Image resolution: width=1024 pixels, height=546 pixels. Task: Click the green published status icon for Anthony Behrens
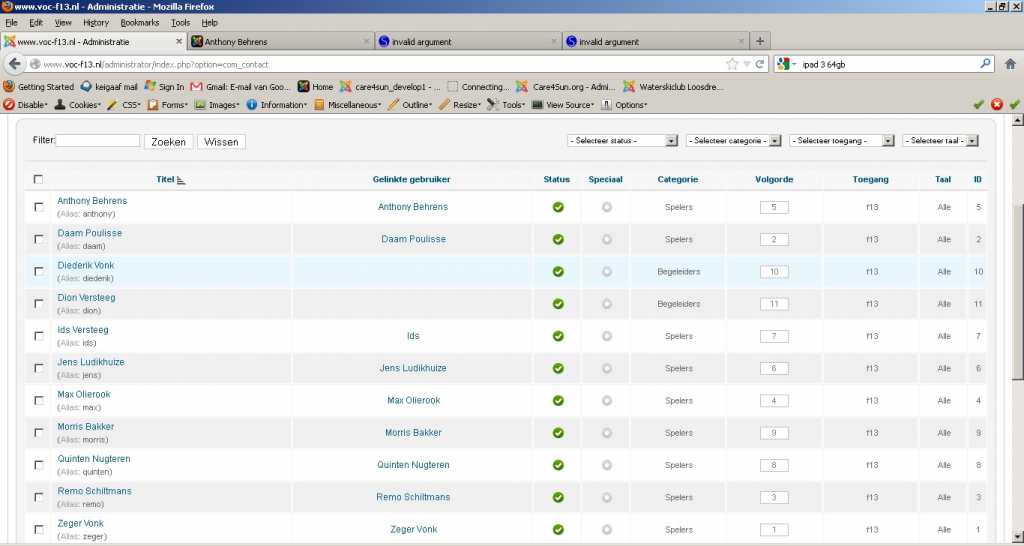coord(558,207)
